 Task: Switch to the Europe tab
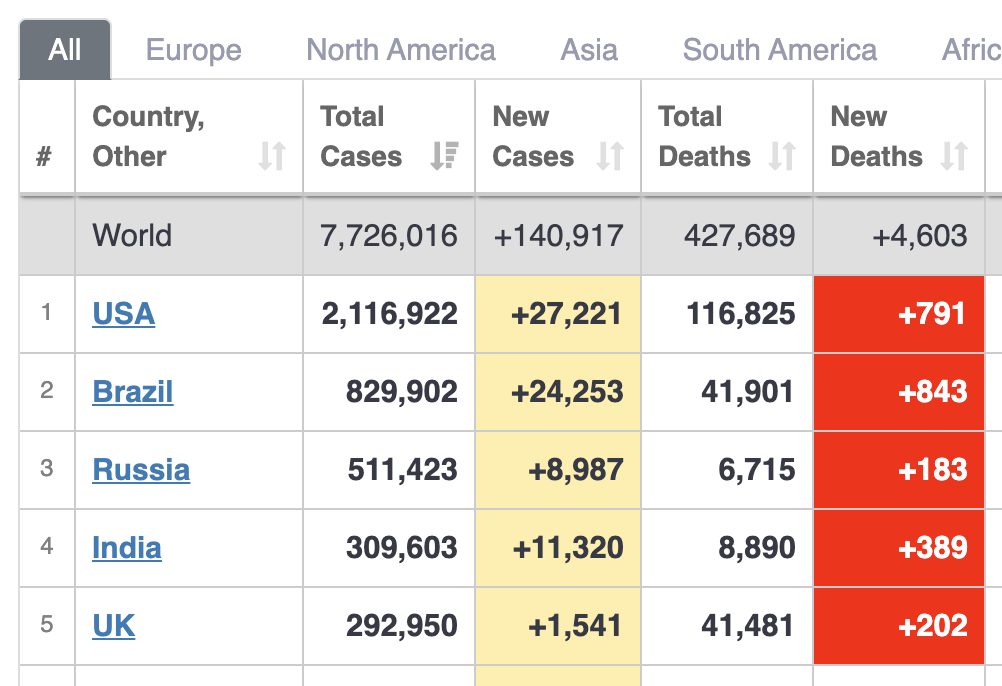coord(193,50)
